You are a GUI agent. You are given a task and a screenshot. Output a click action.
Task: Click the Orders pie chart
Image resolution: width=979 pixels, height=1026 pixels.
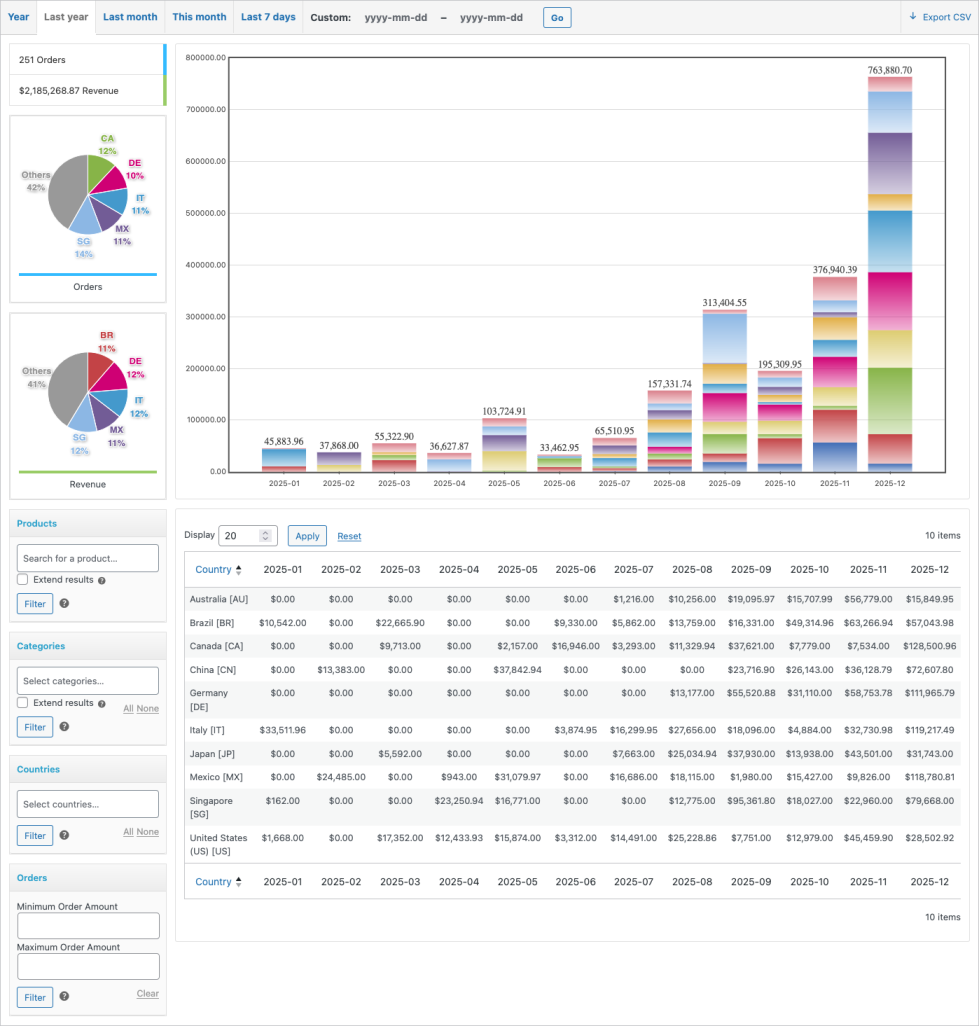[87, 197]
